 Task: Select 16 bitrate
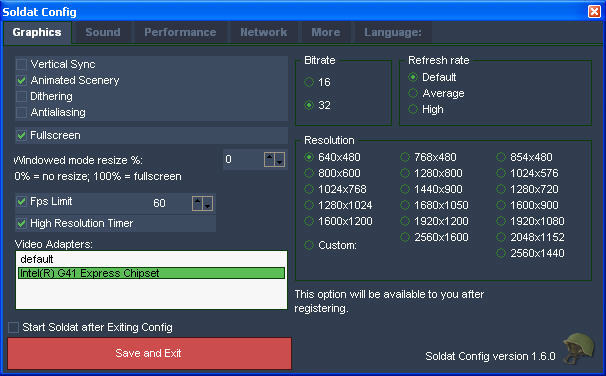309,82
